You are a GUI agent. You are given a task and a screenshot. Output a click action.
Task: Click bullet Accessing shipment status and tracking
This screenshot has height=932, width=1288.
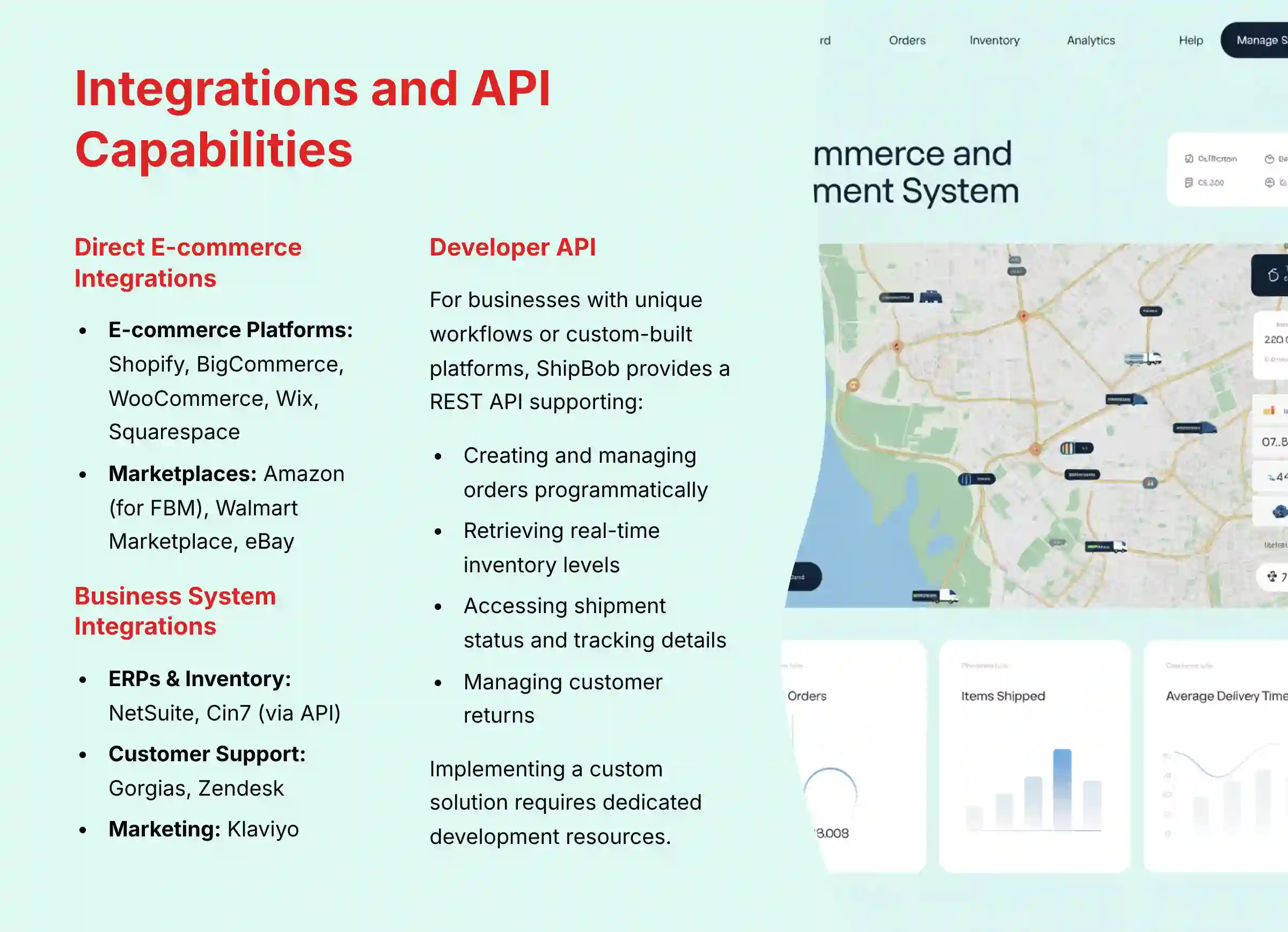click(595, 623)
